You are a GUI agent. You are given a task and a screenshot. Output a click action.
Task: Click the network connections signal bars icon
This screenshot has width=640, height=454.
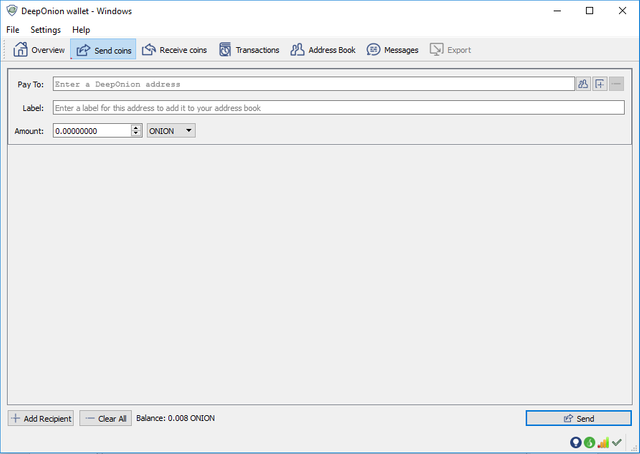tap(603, 442)
